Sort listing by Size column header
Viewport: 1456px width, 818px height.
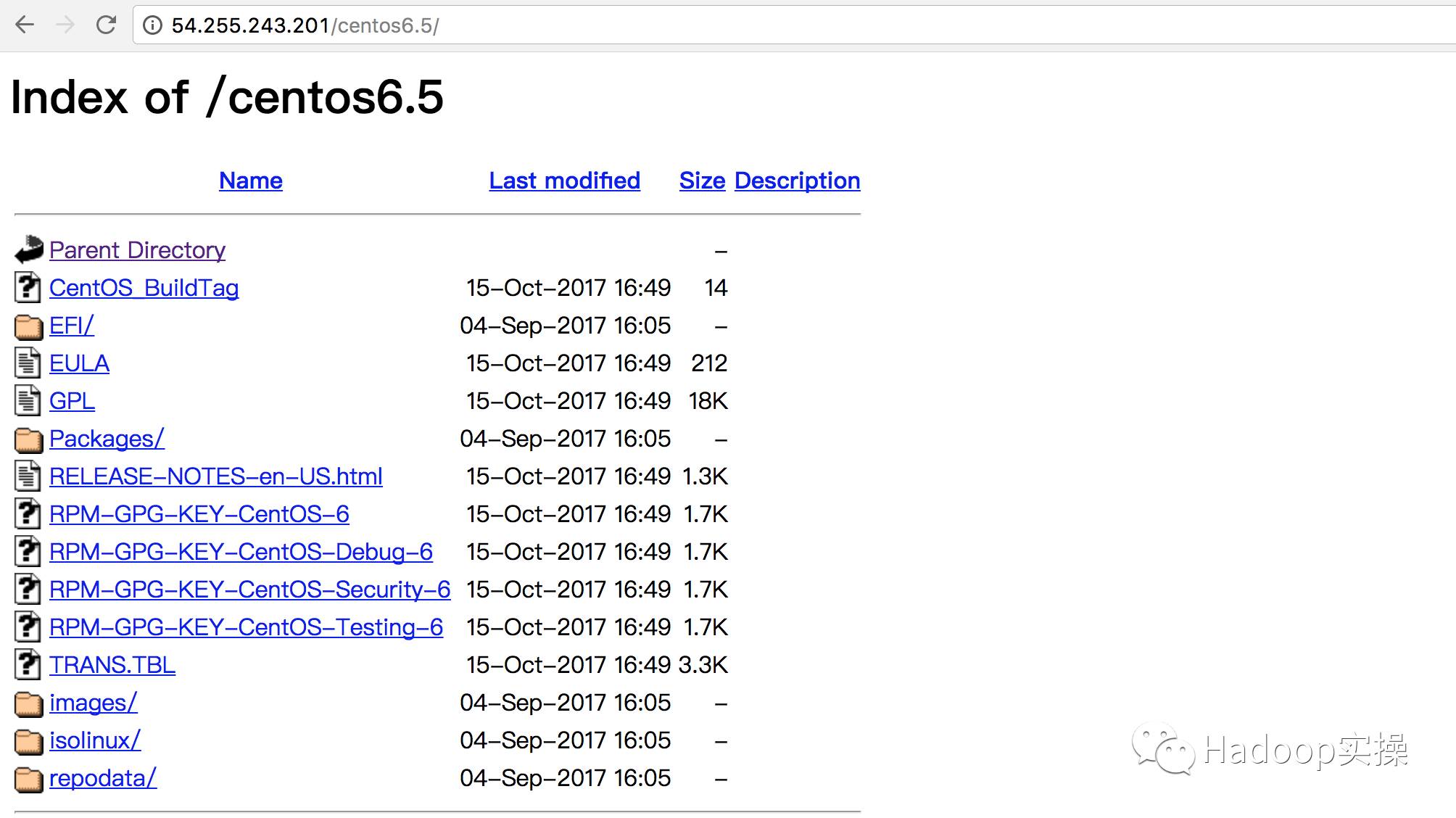pos(702,181)
